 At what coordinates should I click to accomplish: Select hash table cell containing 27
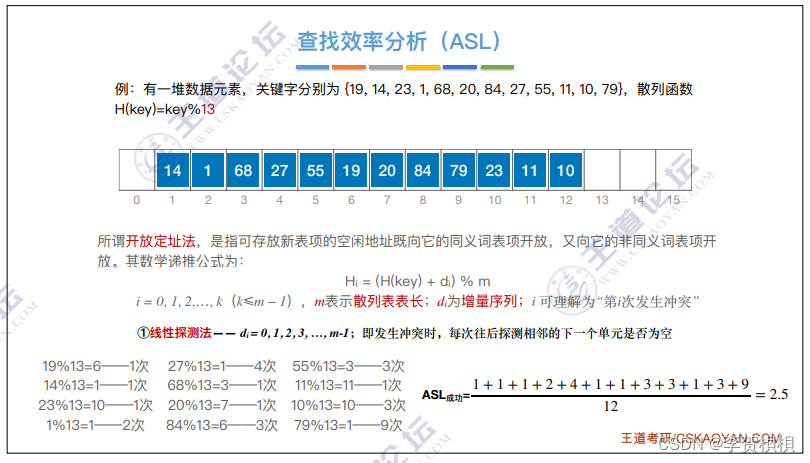(279, 170)
